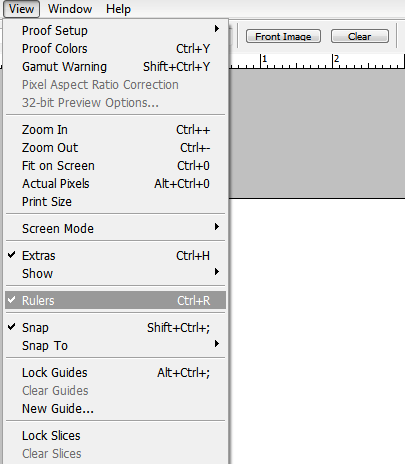
Task: Open the Help menu
Action: click(x=118, y=9)
